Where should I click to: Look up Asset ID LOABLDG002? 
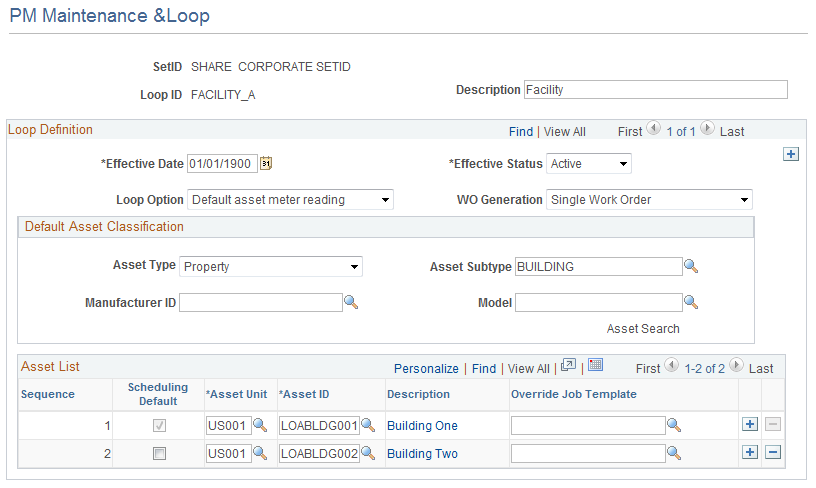click(368, 454)
